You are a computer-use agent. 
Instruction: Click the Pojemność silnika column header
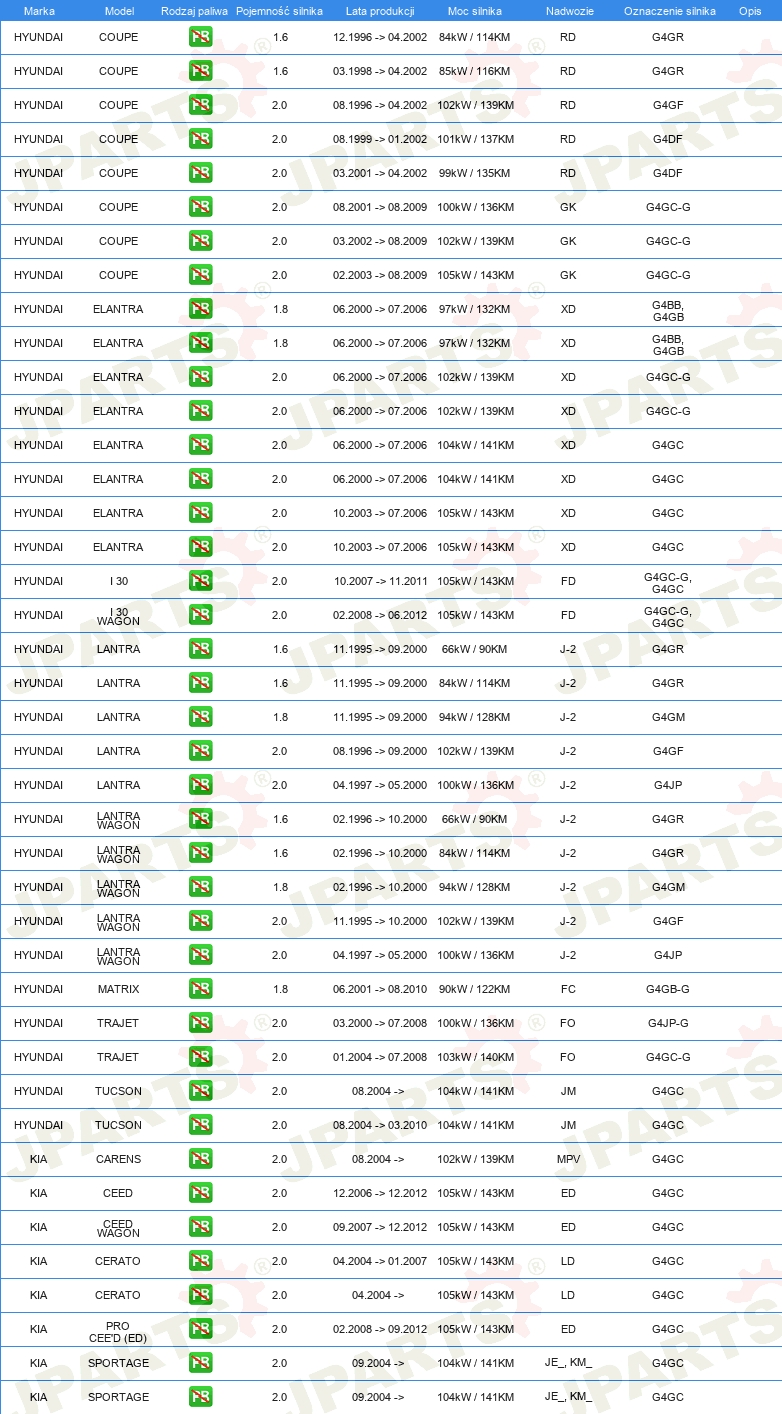click(279, 11)
